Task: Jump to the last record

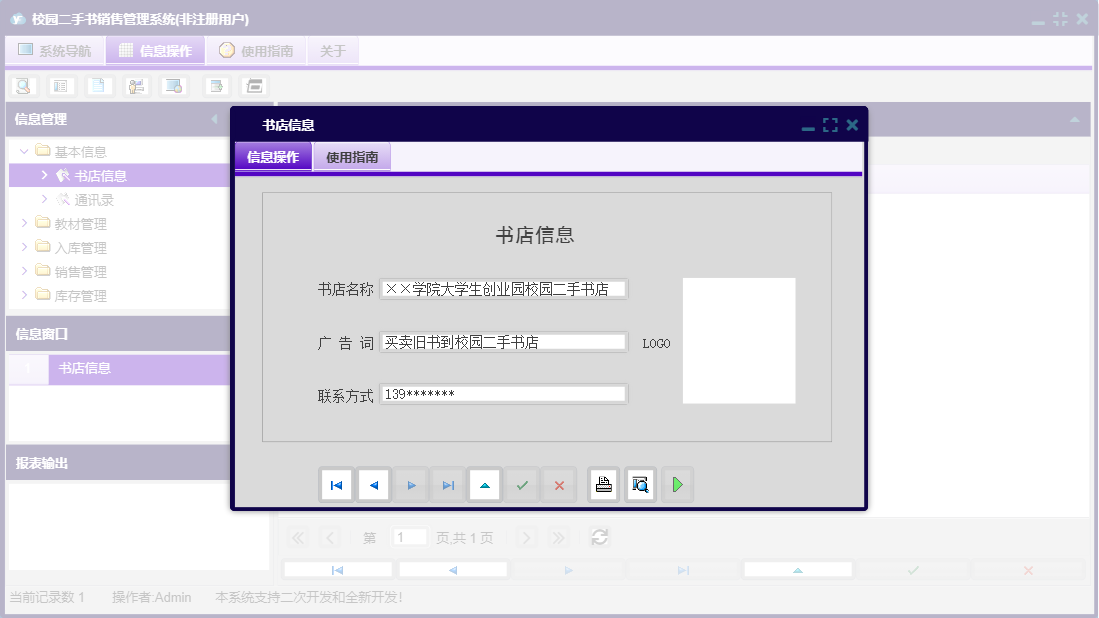Action: tap(448, 484)
